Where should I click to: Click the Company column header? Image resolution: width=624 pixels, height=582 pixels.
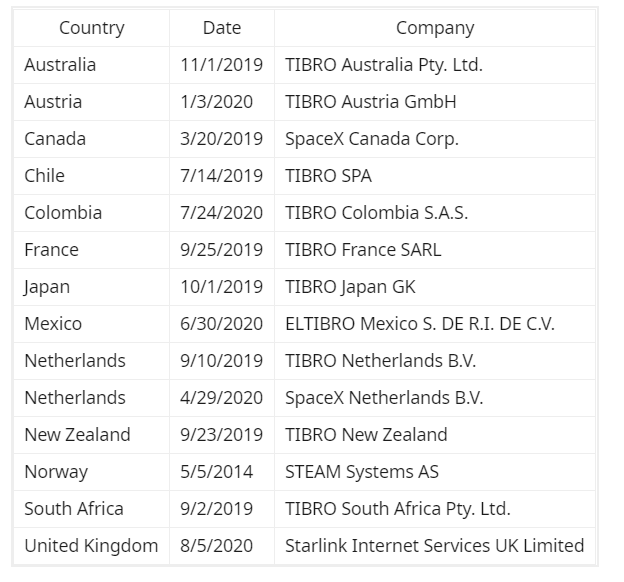[x=435, y=28]
